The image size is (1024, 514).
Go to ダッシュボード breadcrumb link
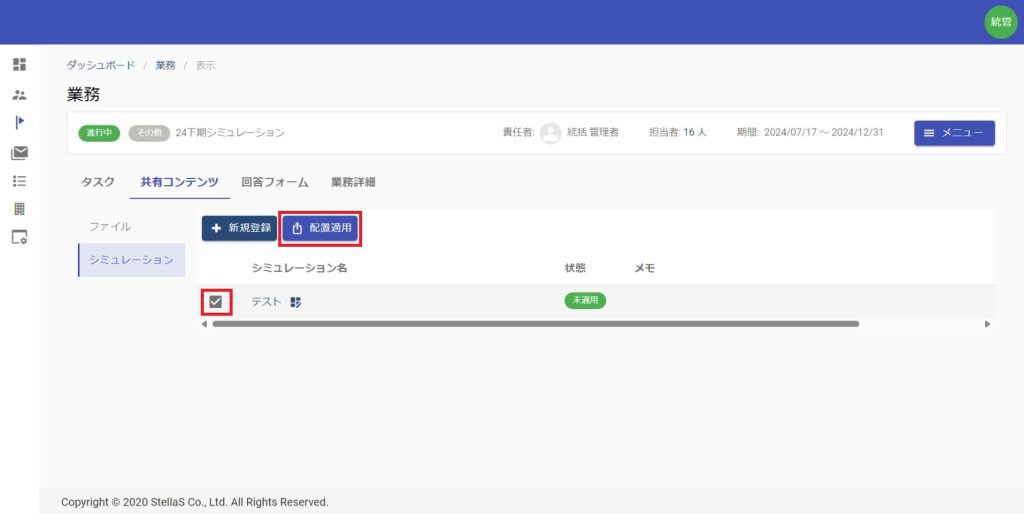click(x=100, y=65)
